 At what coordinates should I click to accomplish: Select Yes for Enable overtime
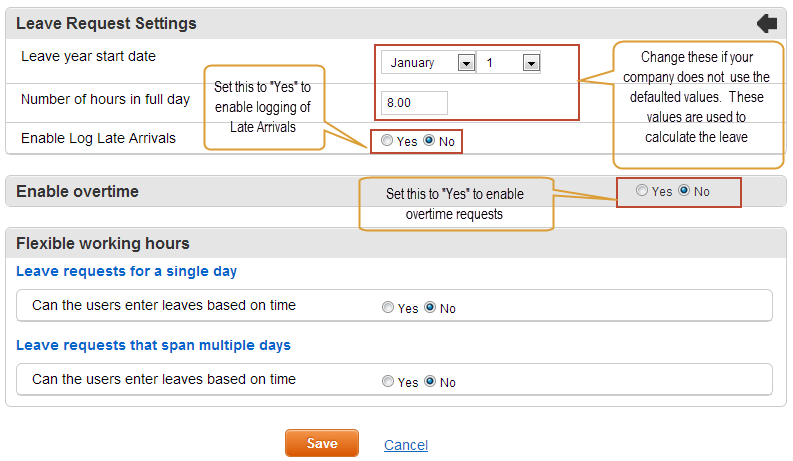pyautogui.click(x=642, y=190)
